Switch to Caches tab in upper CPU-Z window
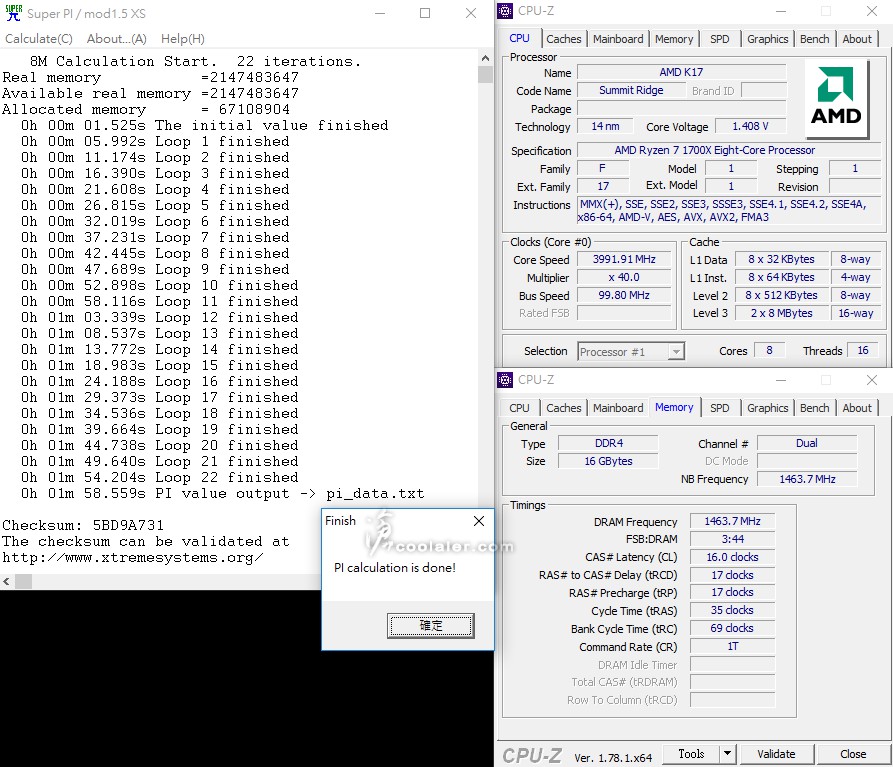893x767 pixels. [564, 39]
